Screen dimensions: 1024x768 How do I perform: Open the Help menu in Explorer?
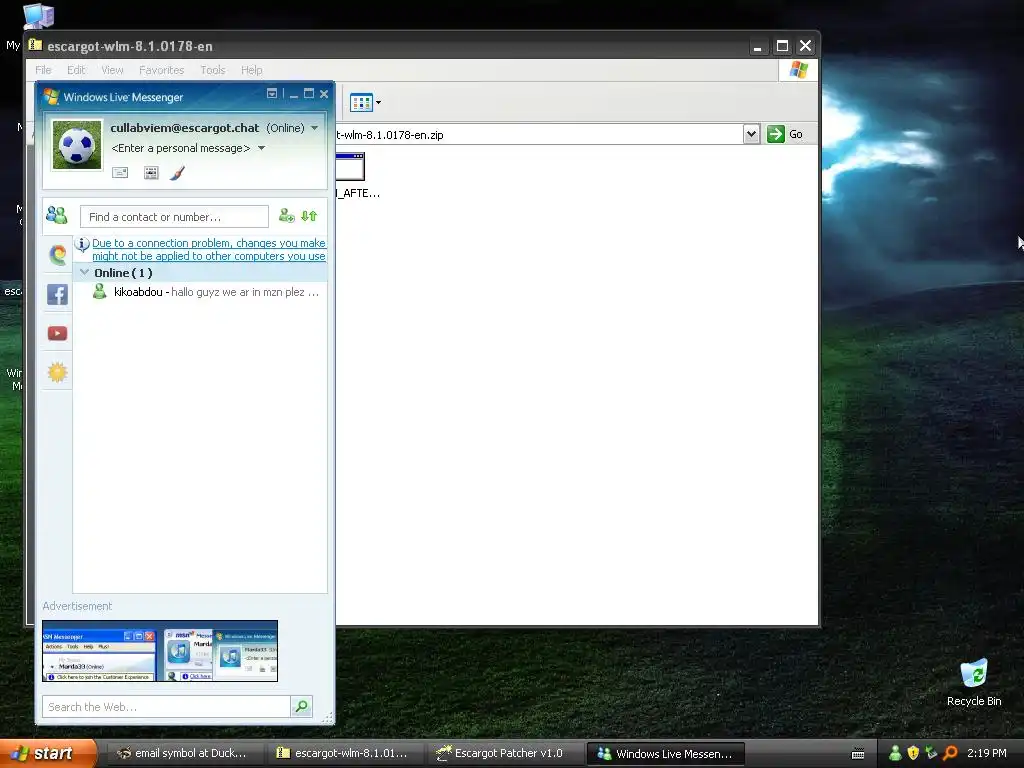point(251,70)
